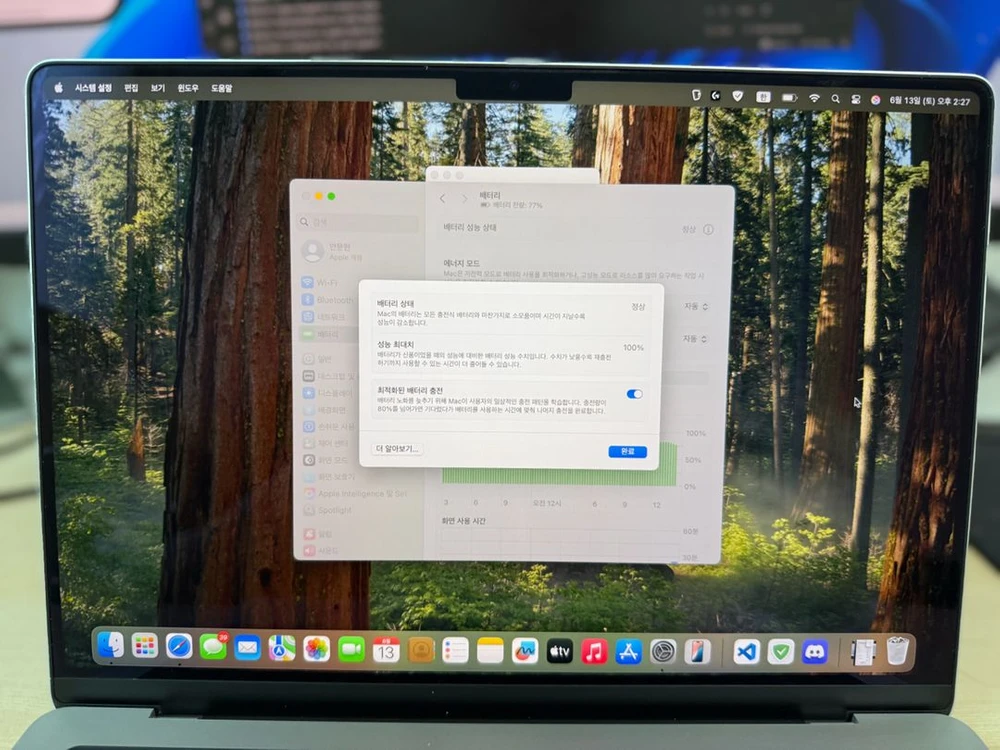Open Calendar showing 13 in dock
The image size is (1000, 750).
click(386, 650)
